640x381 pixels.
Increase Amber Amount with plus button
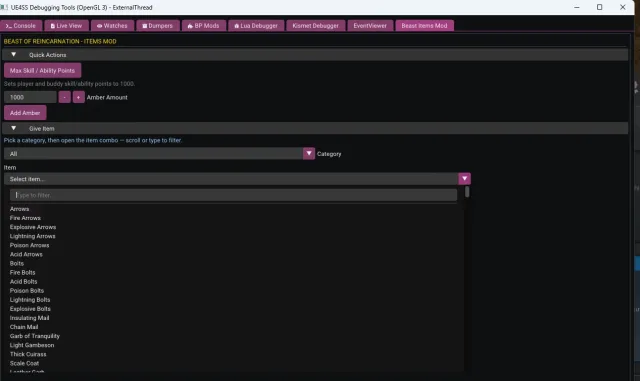point(78,97)
